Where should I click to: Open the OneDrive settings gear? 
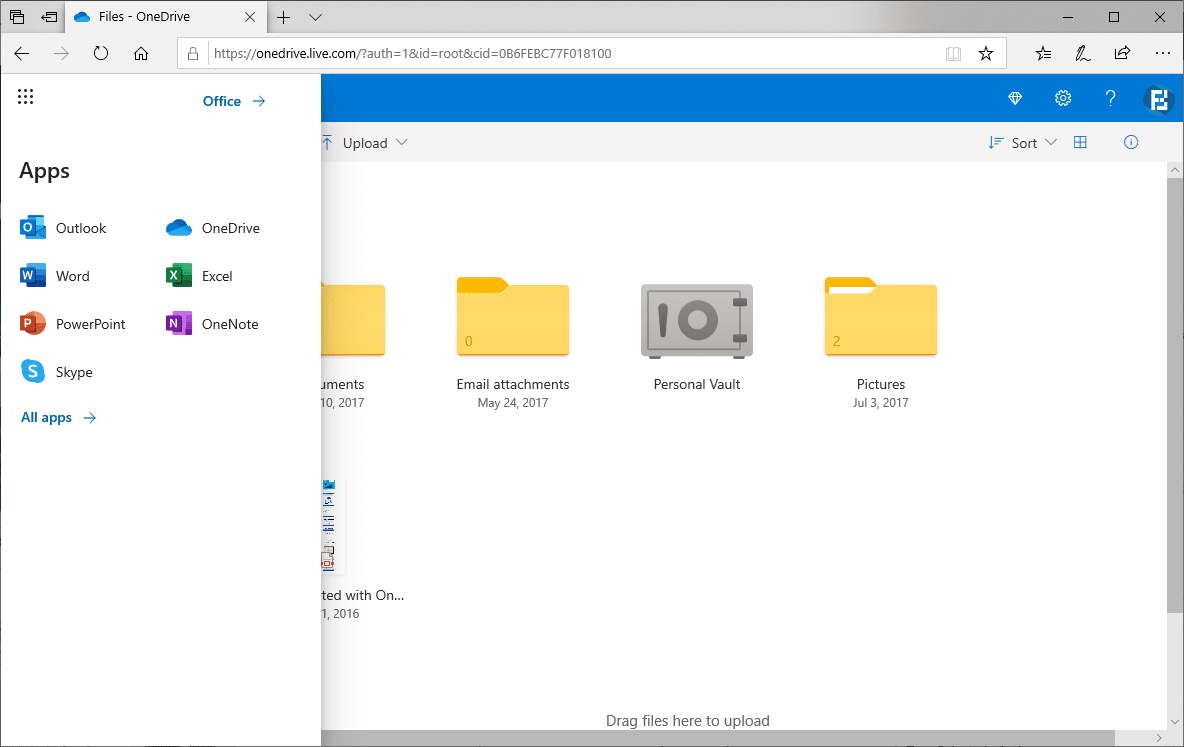coord(1063,98)
